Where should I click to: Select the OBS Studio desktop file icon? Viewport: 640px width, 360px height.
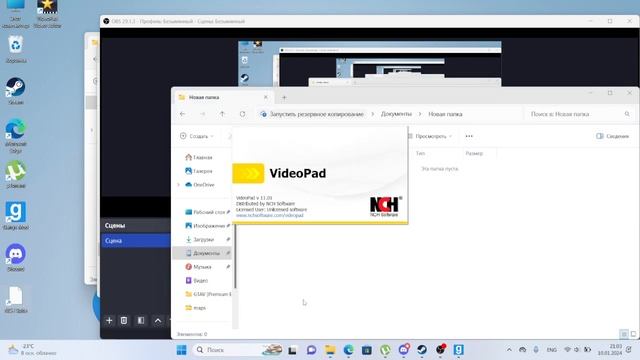(16, 300)
